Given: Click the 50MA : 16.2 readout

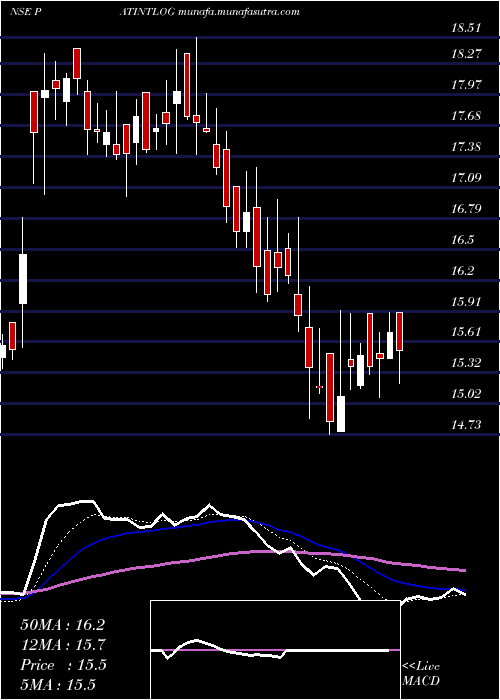Looking at the screenshot, I should 63,625.
